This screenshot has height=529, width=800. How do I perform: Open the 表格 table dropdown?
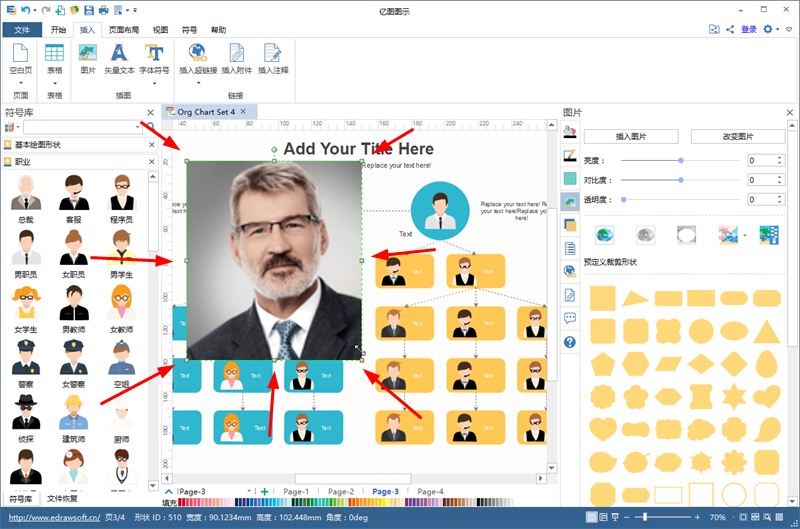(x=54, y=83)
